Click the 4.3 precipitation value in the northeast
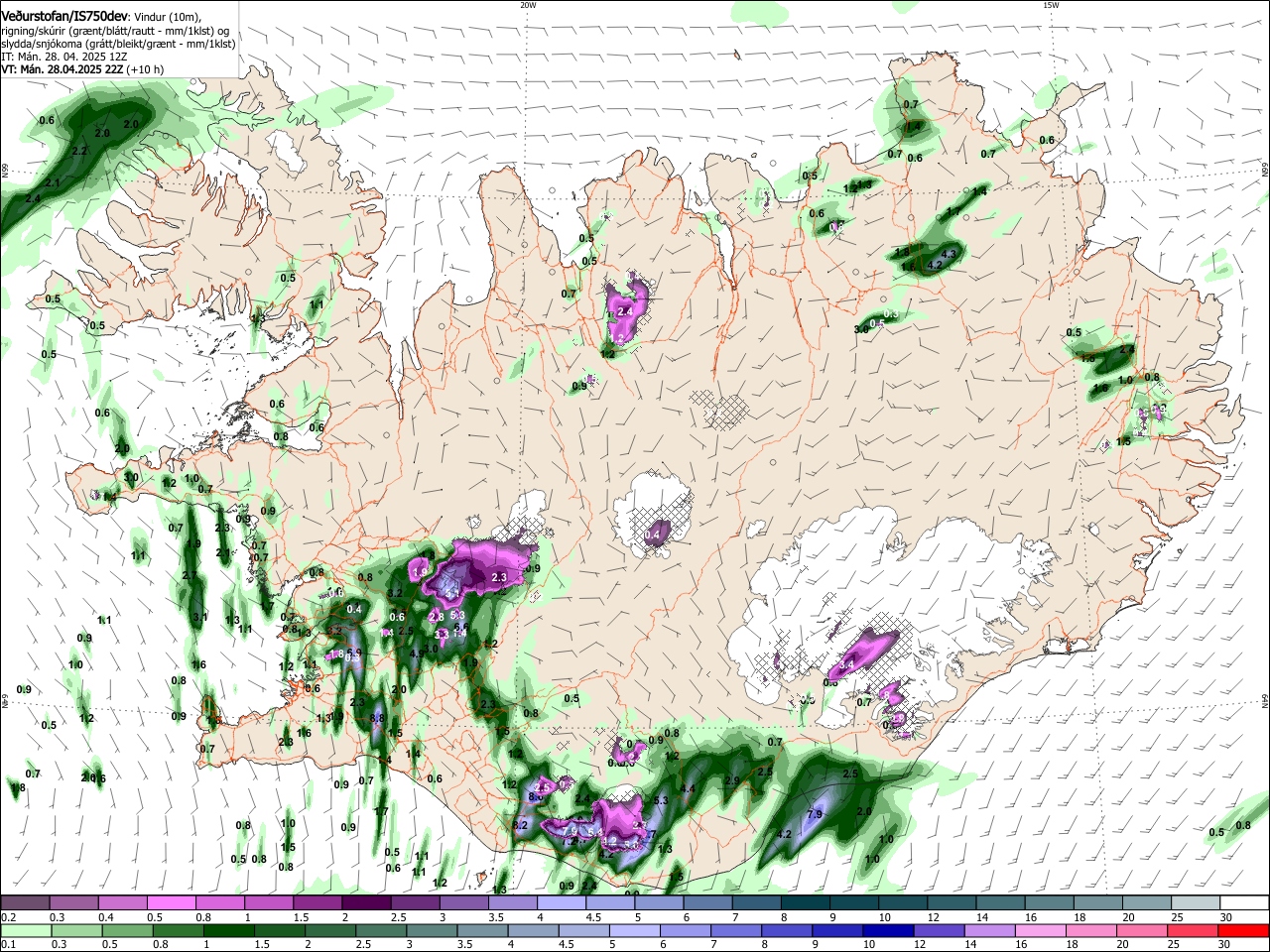Image resolution: width=1270 pixels, height=952 pixels. (948, 254)
